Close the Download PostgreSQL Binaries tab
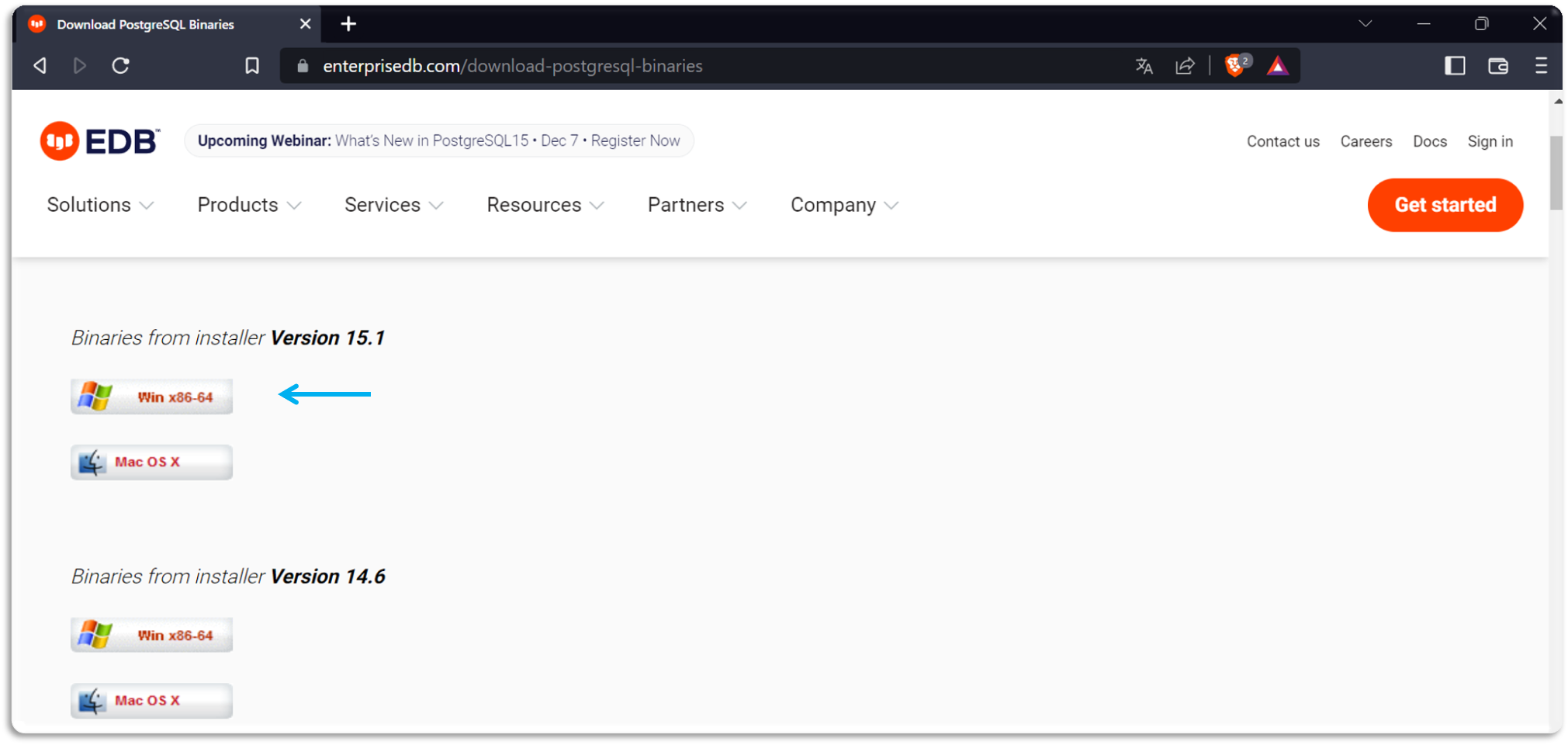 [305, 24]
